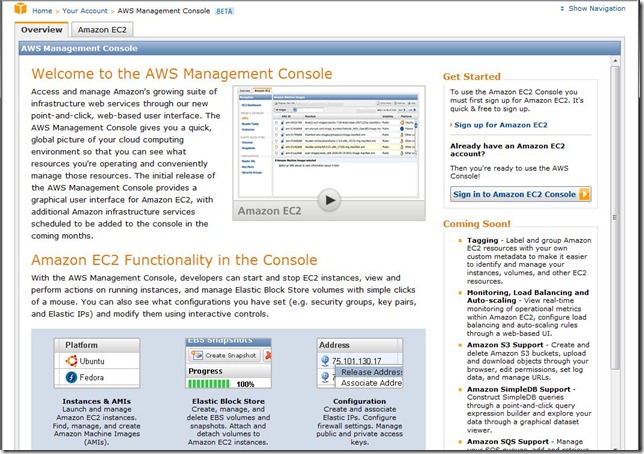Expand Show Navigation
The image size is (644, 454).
(x=593, y=8)
